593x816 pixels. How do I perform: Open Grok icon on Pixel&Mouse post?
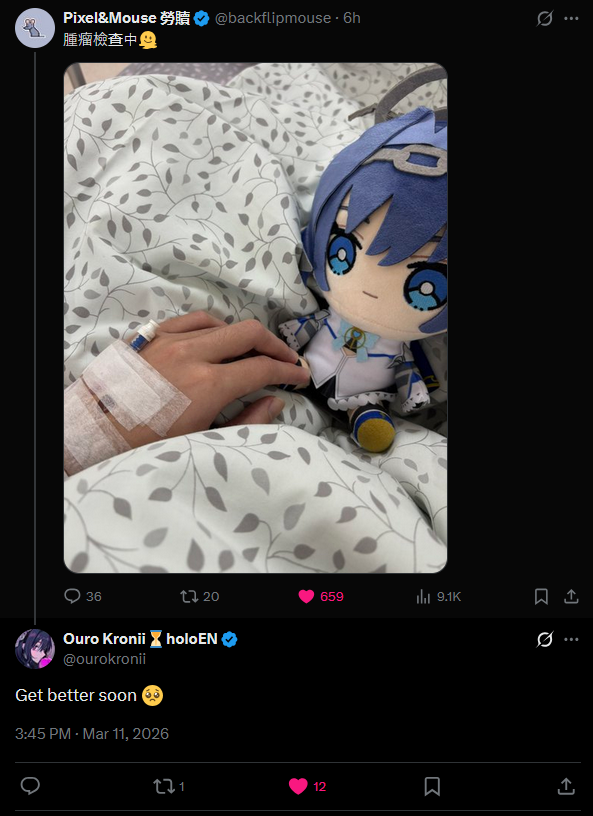pyautogui.click(x=545, y=19)
